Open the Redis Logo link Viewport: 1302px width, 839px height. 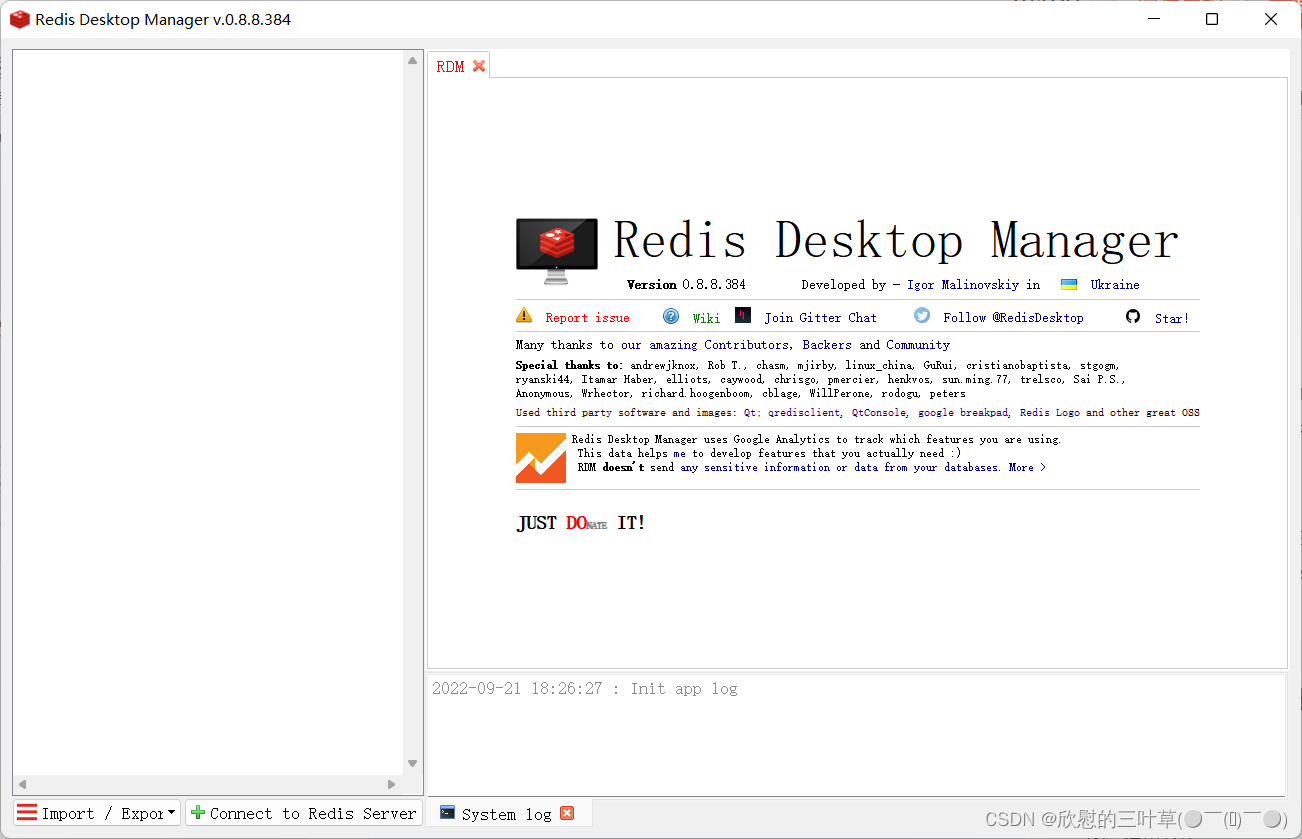[1050, 412]
